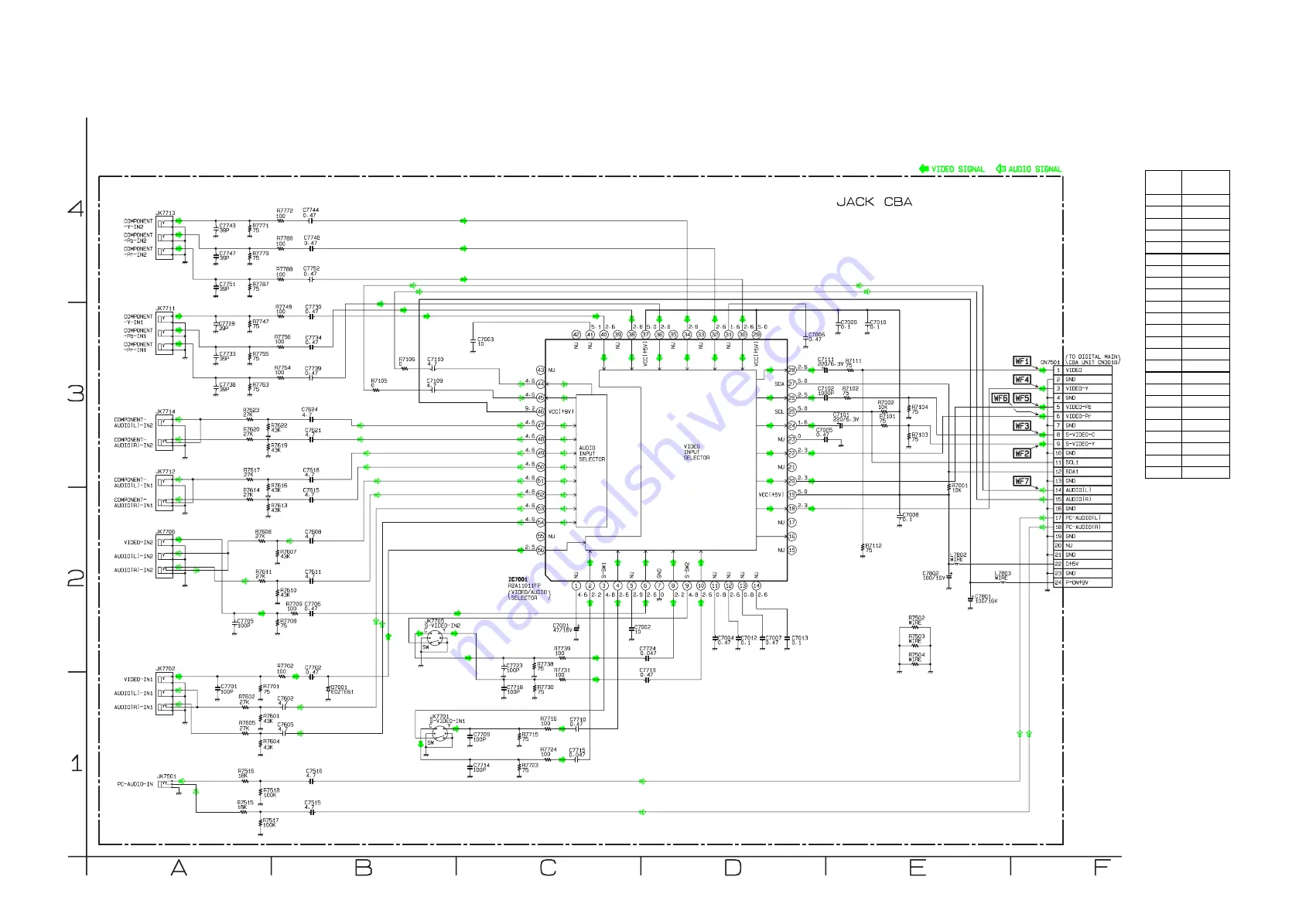
Task: Click the 'COMPONENT -Y-IN2' input label
Action: tap(138, 224)
